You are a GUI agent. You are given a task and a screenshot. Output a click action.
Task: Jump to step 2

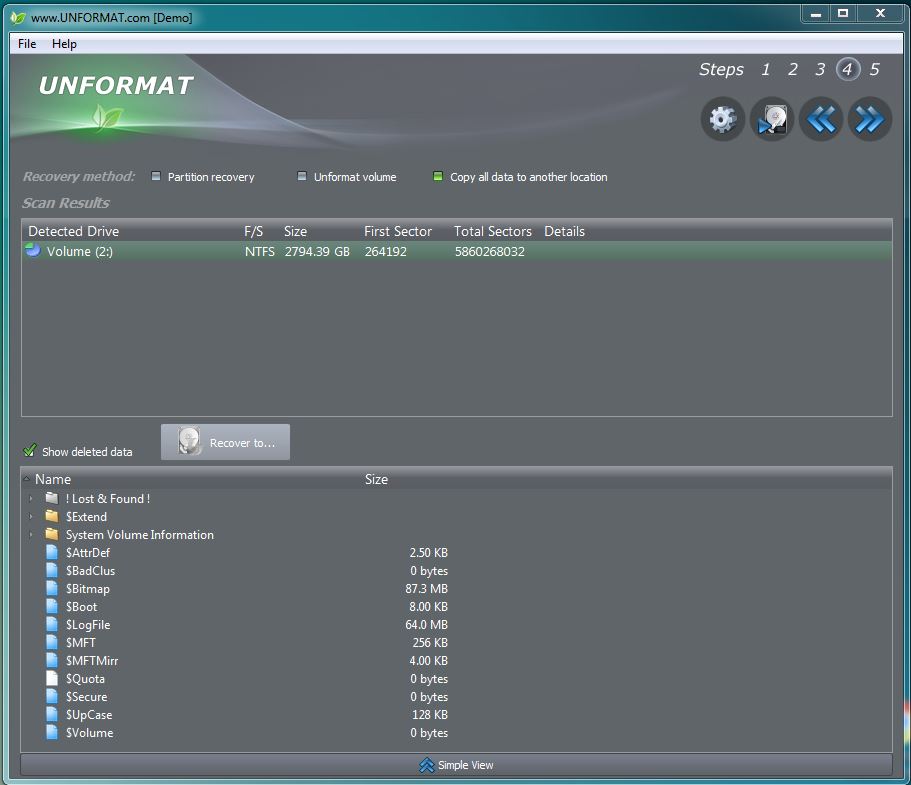pos(792,70)
